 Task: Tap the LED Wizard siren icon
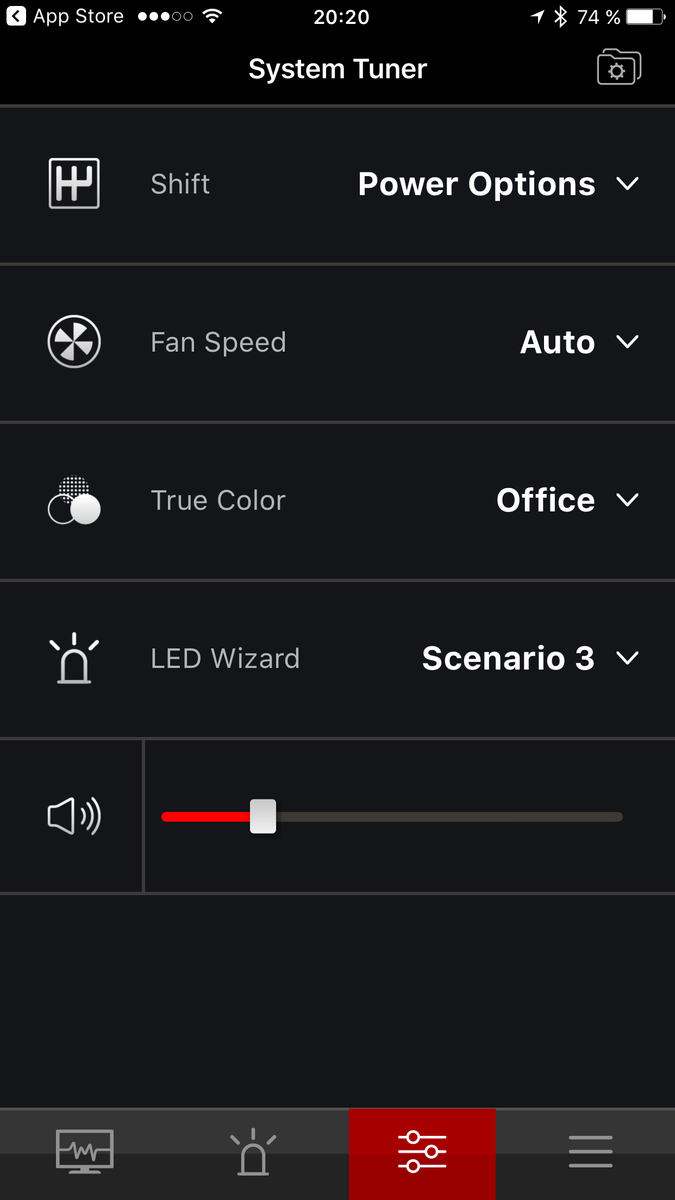click(74, 658)
